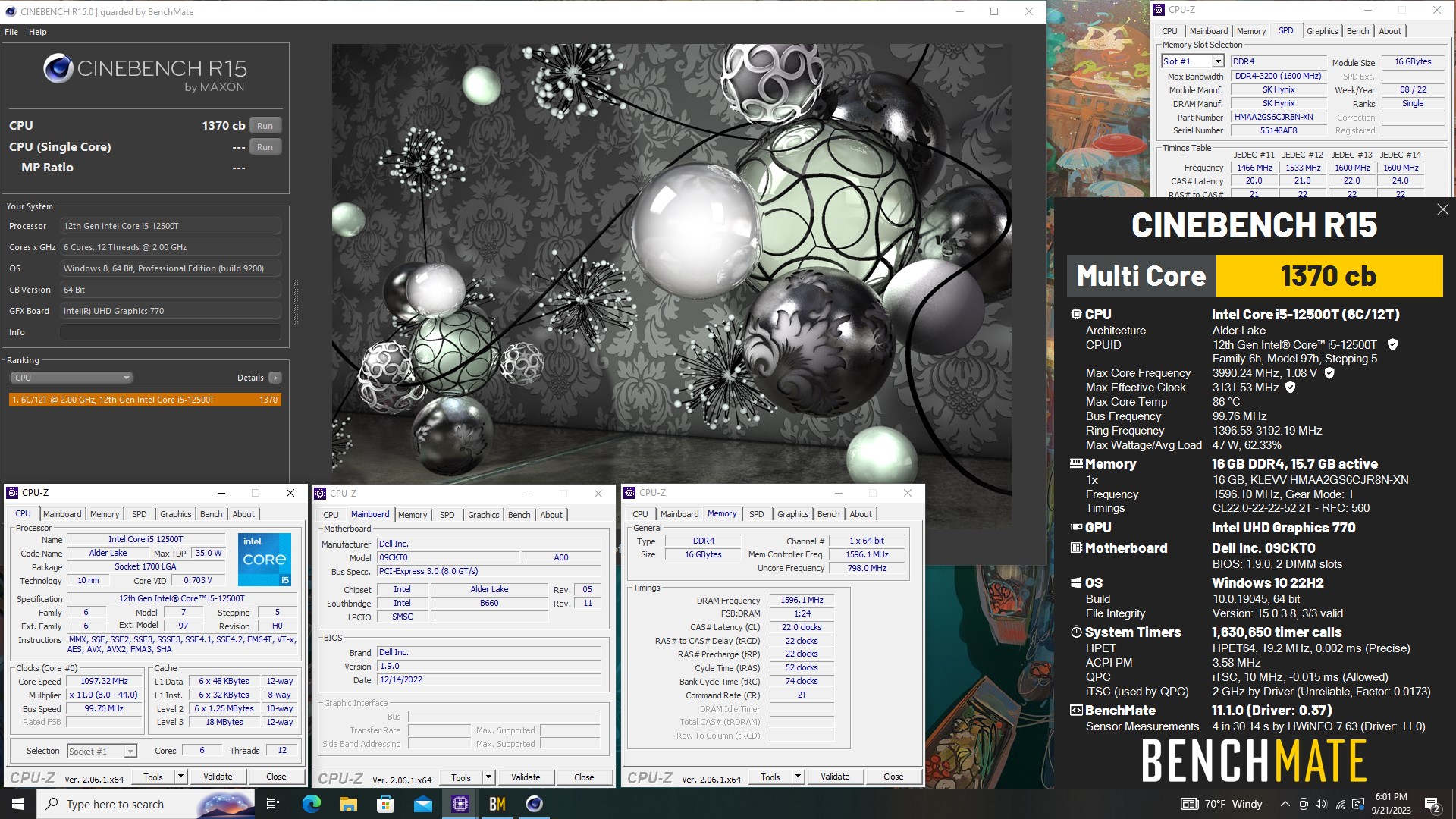Open the SPD tab in Memory CPU-Z window
The height and width of the screenshot is (819, 1456).
(x=756, y=514)
